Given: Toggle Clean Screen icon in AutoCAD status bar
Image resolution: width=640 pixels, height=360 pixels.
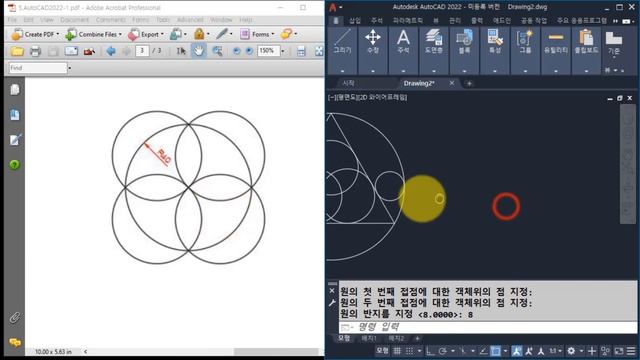Looking at the screenshot, I should (x=619, y=351).
